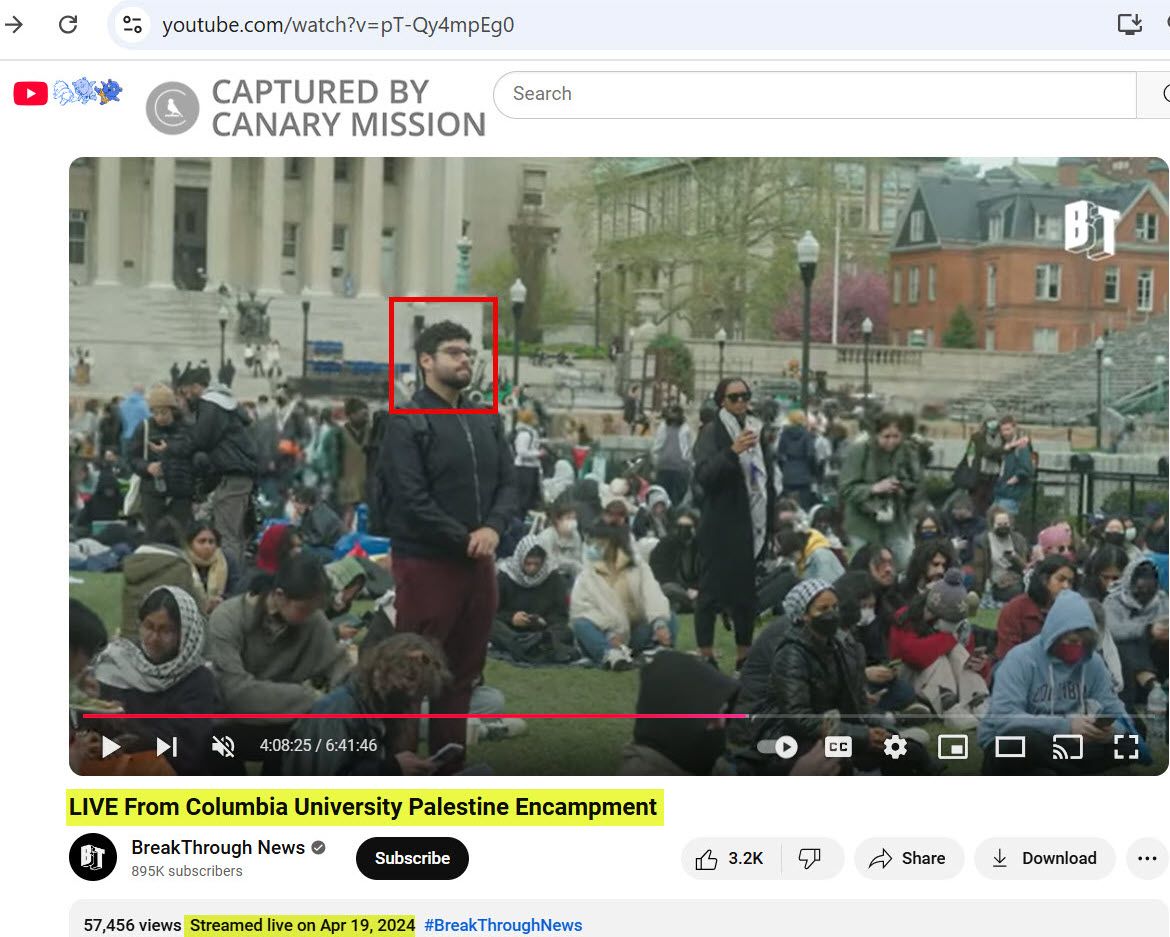Download the video
The height and width of the screenshot is (937, 1170).
coord(1044,858)
